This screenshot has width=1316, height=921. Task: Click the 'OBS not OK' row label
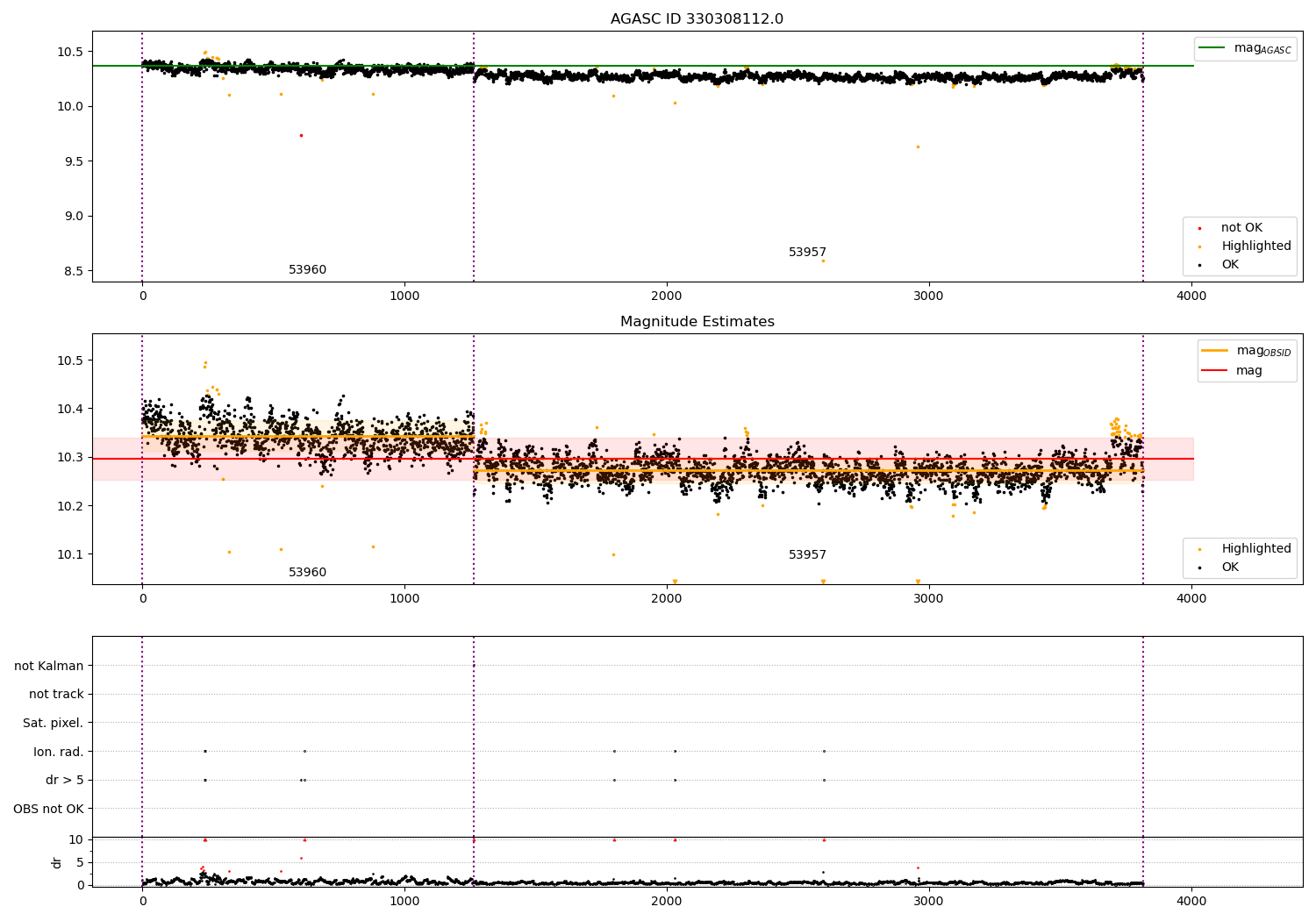click(x=48, y=809)
